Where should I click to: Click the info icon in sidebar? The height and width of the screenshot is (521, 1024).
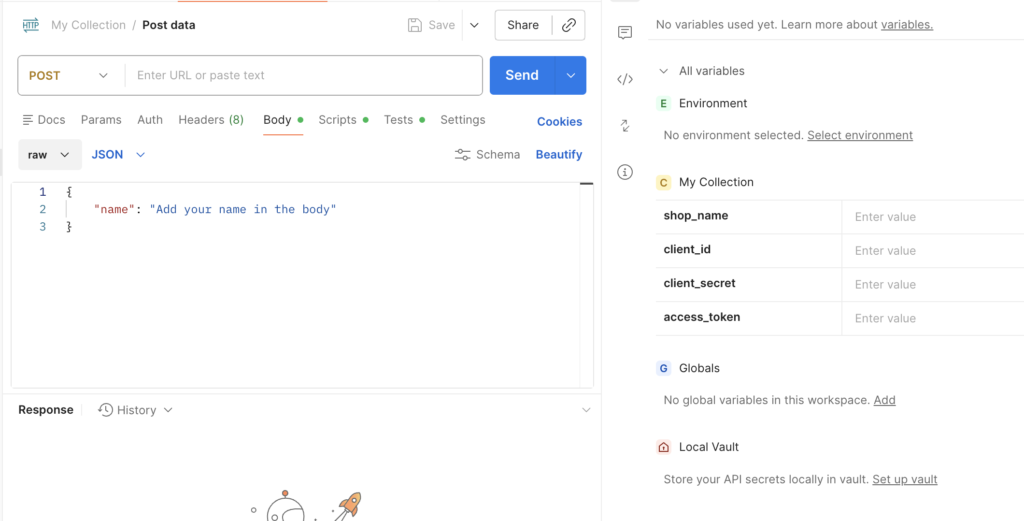click(625, 172)
